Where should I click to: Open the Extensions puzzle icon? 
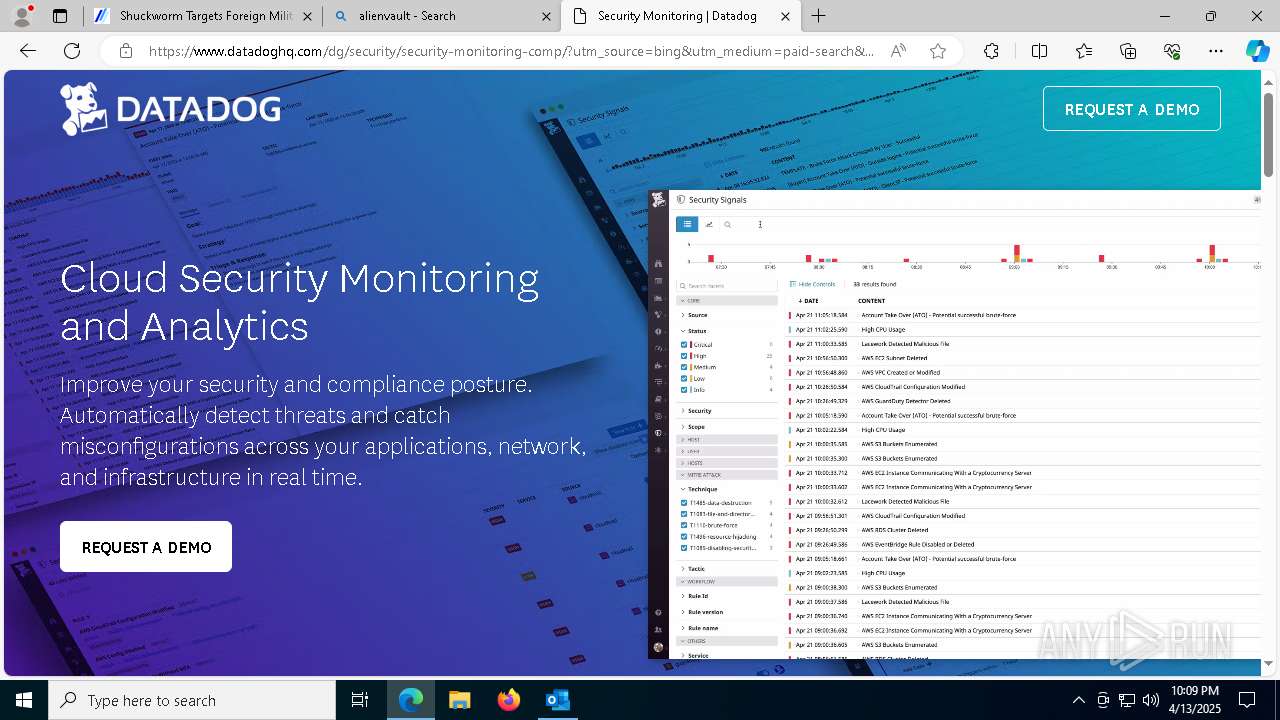[991, 51]
